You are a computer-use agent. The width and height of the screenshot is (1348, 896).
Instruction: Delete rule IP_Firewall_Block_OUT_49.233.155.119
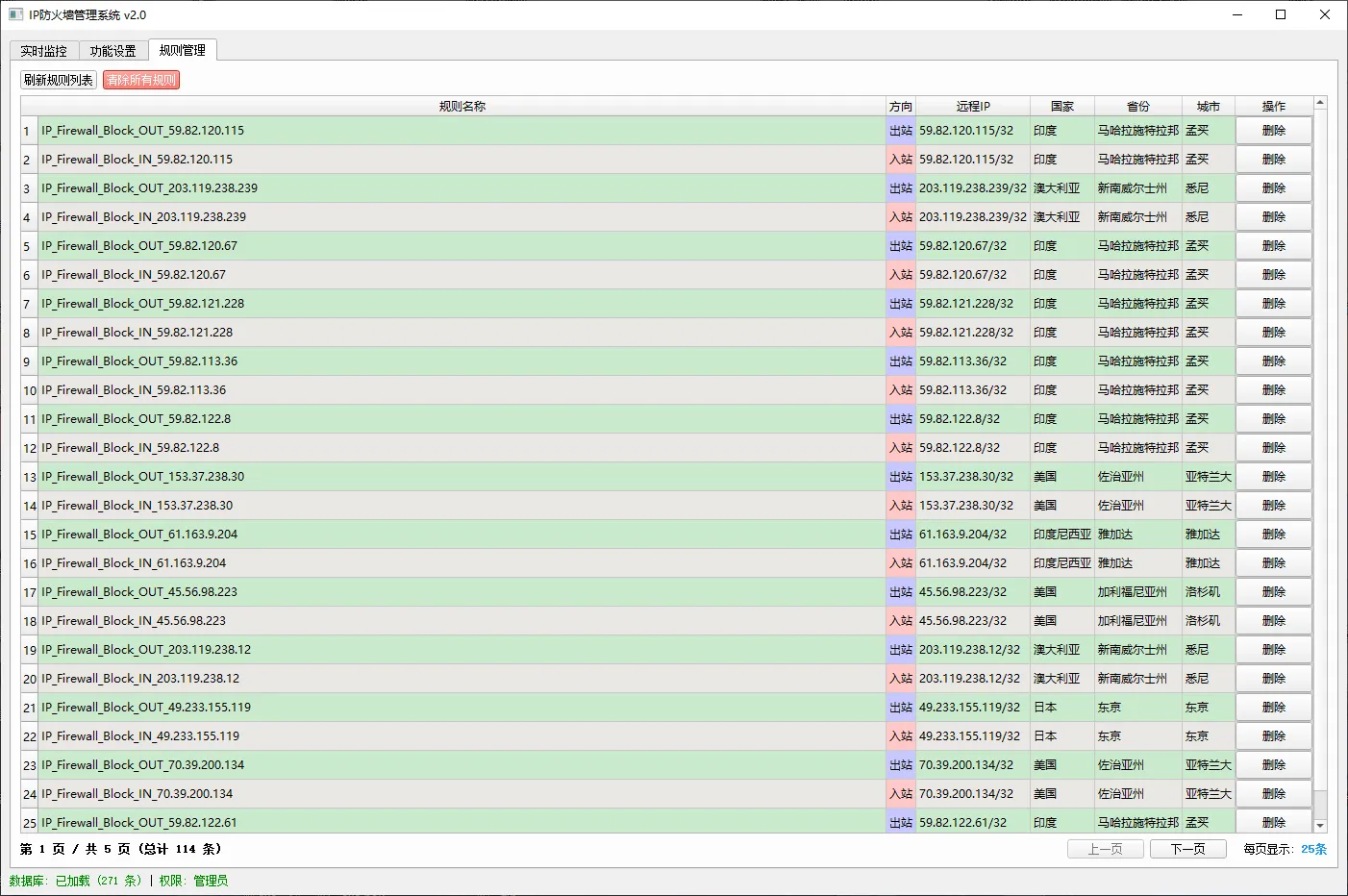[x=1273, y=707]
